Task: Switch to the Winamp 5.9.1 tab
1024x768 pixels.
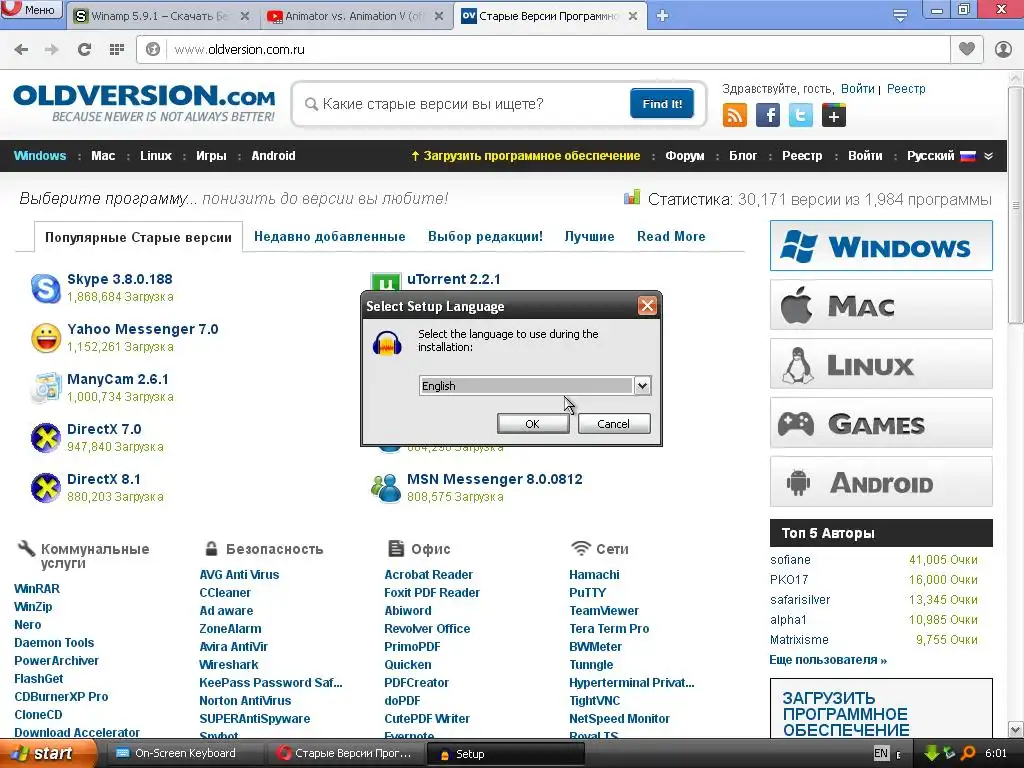Action: tap(161, 16)
